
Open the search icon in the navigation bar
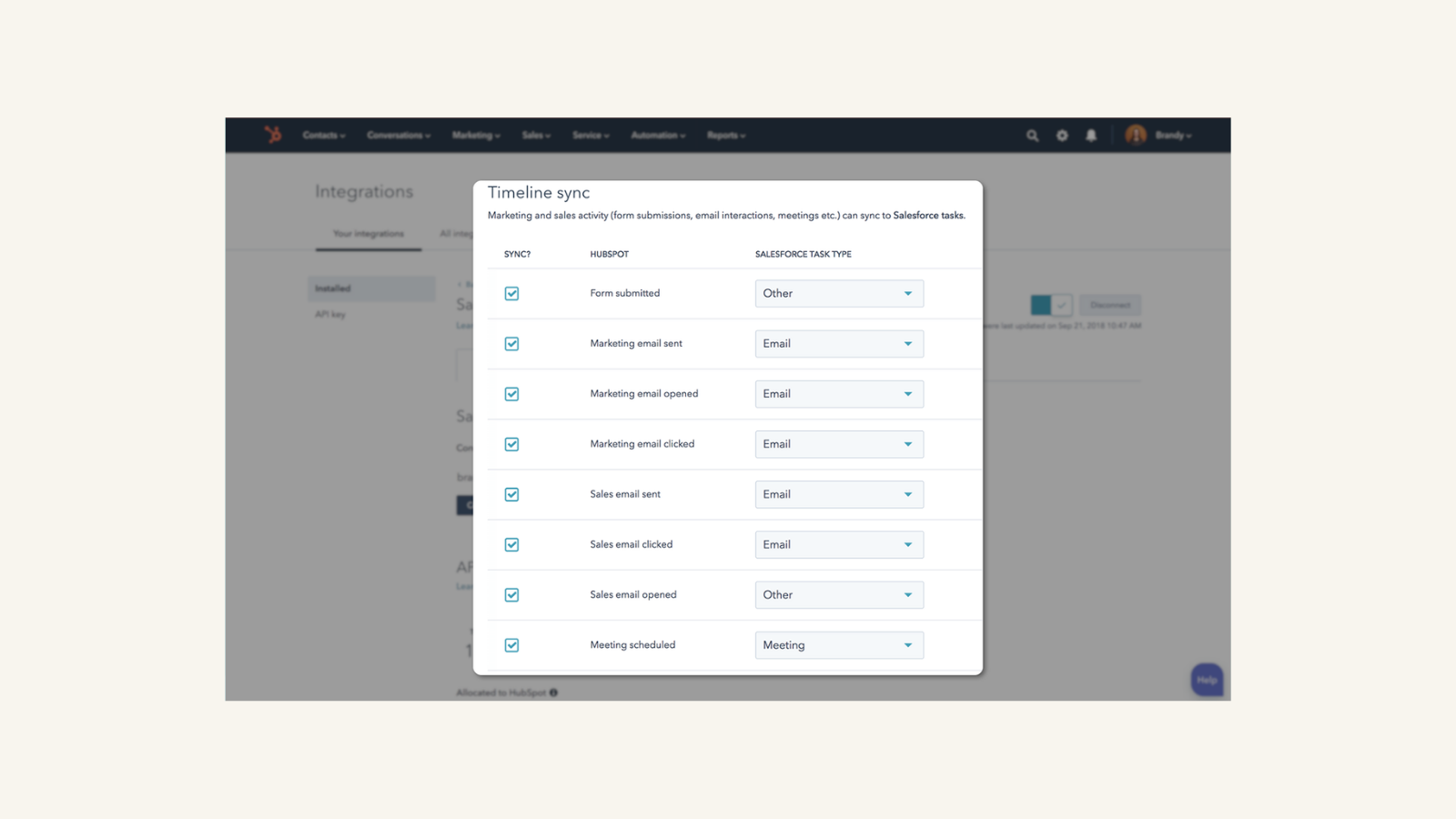coord(1031,135)
